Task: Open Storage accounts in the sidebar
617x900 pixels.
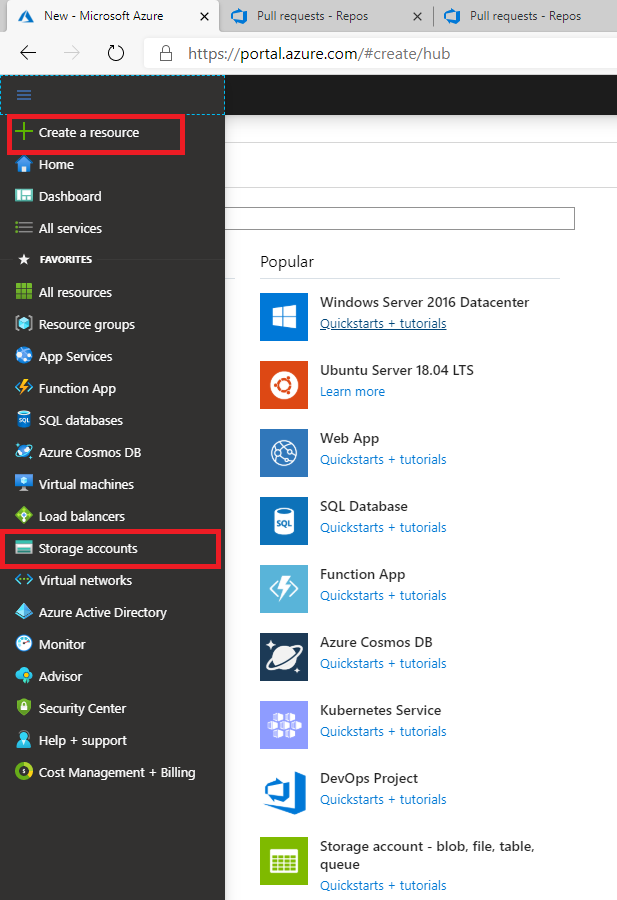Action: [111, 549]
